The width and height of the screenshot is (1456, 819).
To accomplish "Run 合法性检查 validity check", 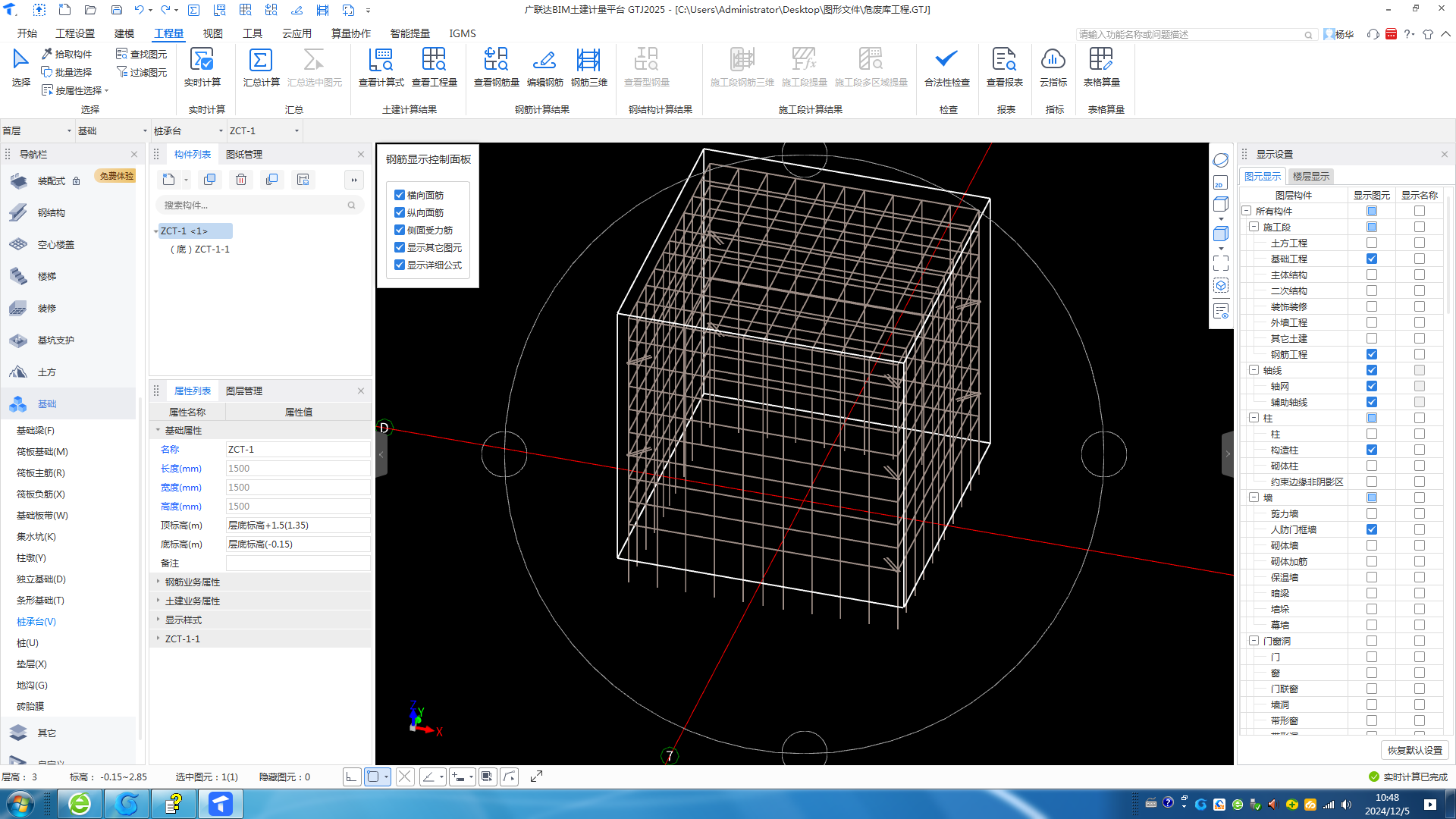I will pos(946,61).
